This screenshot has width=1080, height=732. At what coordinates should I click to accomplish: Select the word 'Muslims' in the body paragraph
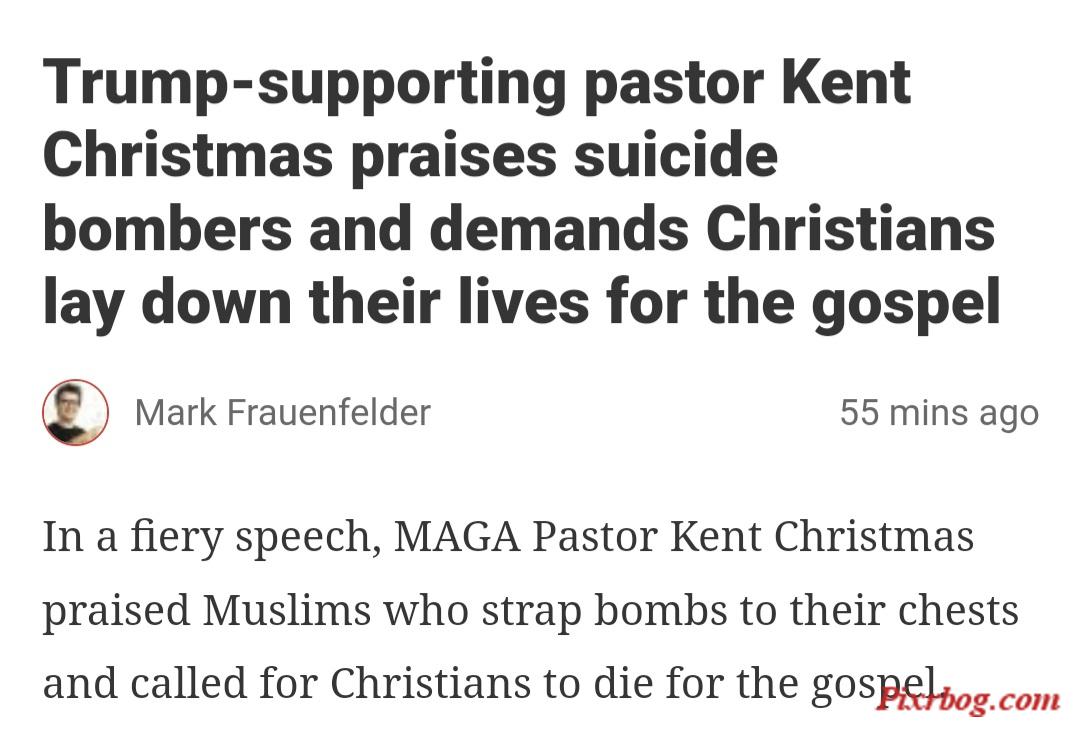pyautogui.click(x=287, y=611)
